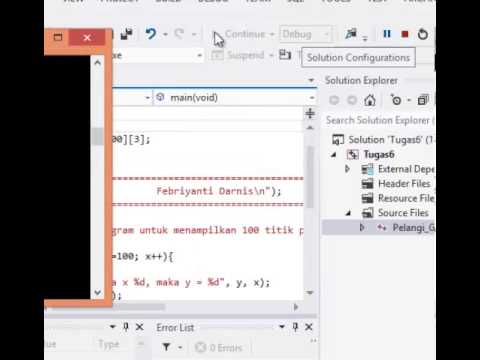Open the Debug solution configuration combo box

[306, 34]
